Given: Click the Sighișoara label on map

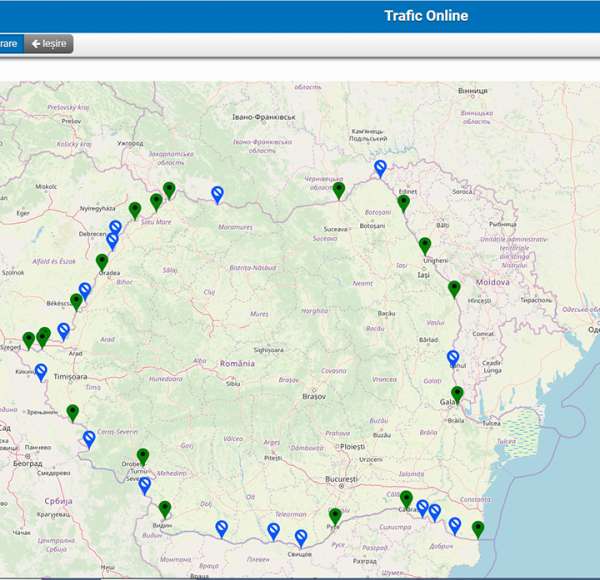Looking at the screenshot, I should [269, 350].
